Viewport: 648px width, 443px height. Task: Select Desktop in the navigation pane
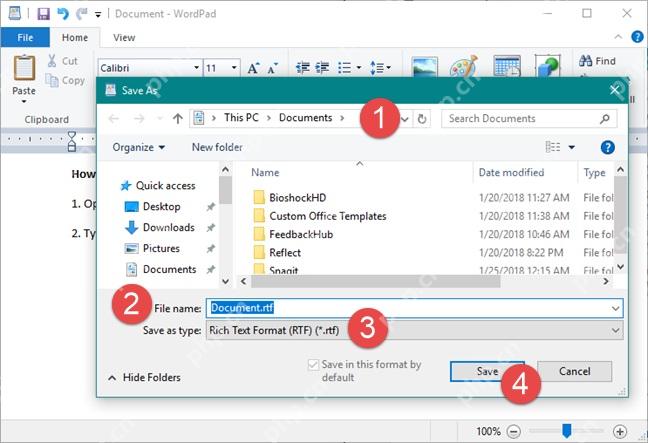click(152, 206)
